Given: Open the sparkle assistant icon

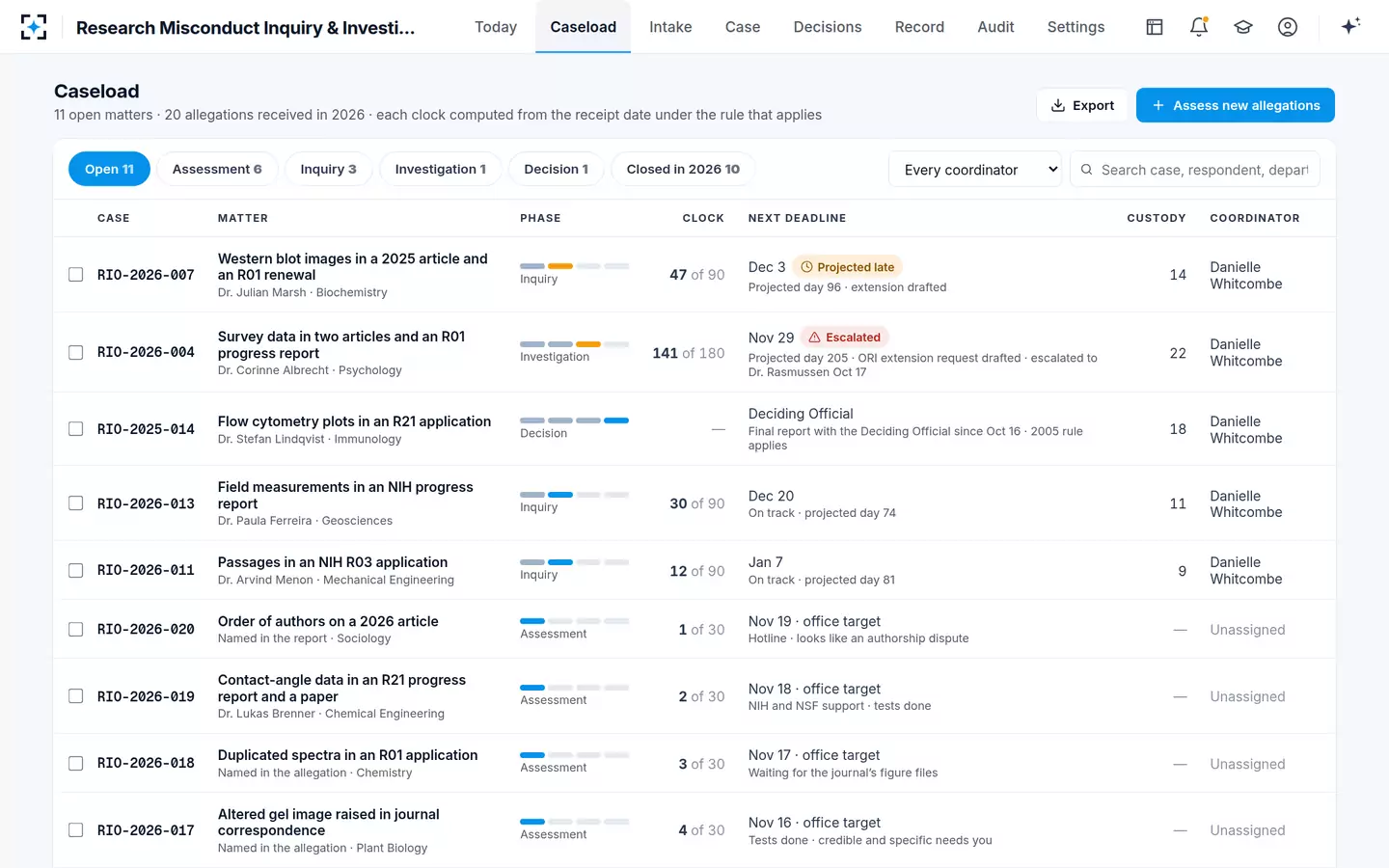Looking at the screenshot, I should (x=1350, y=26).
